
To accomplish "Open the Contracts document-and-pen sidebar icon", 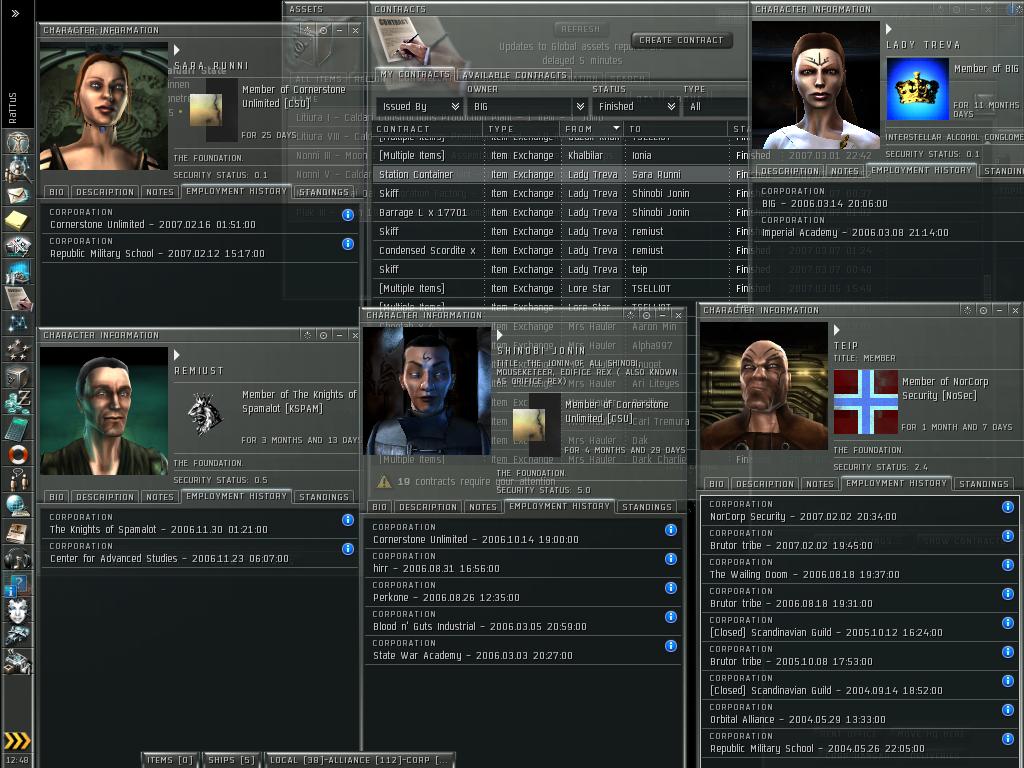I will [18, 298].
